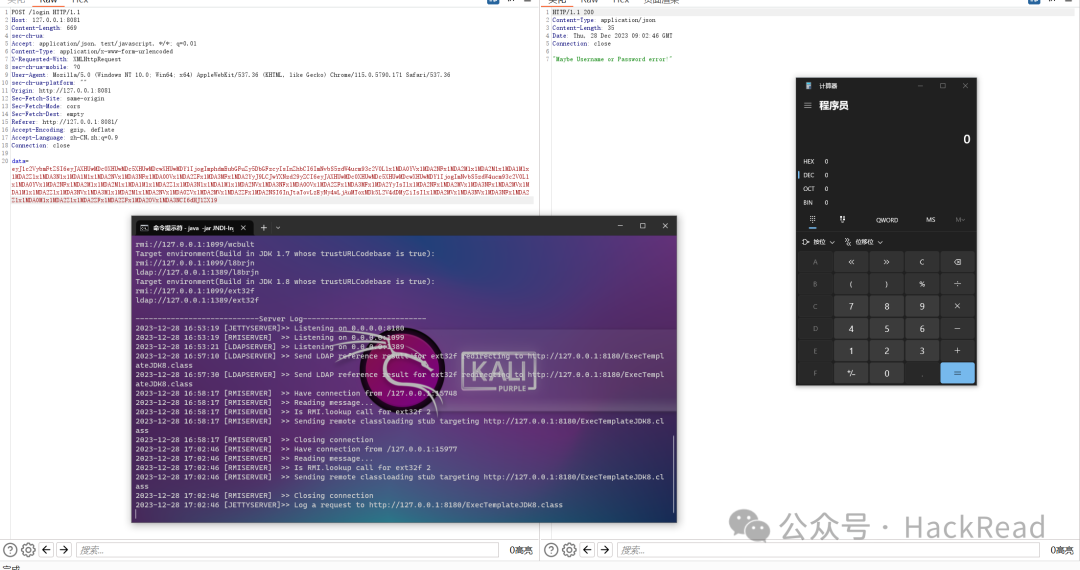
Task: Click the "POST /login HTTP/1.1" request line
Action: pyautogui.click(x=45, y=12)
